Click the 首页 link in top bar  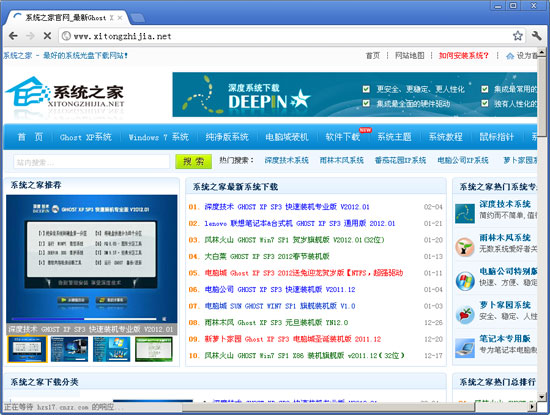(373, 55)
